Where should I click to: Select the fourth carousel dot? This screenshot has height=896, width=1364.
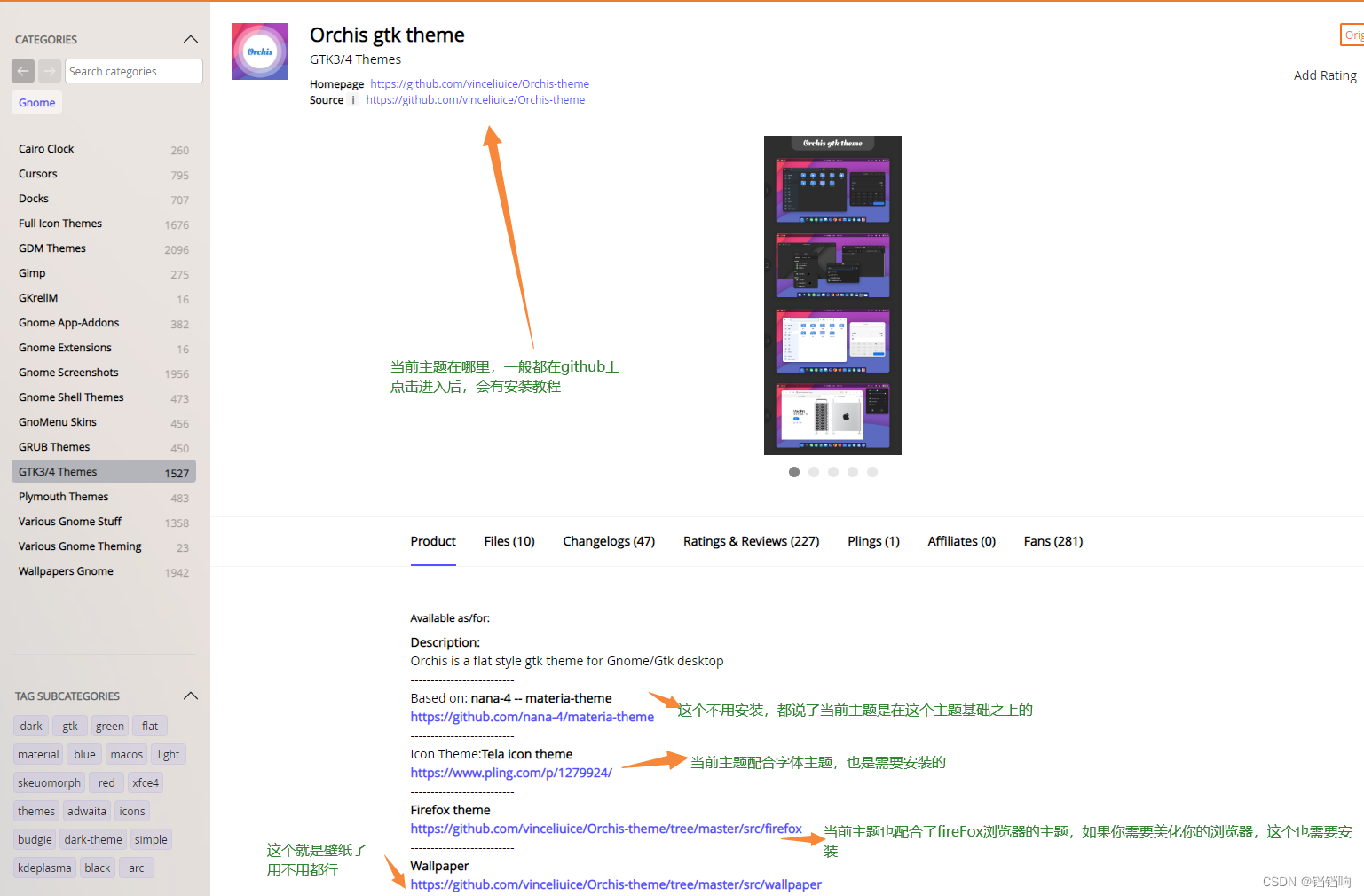coord(853,472)
